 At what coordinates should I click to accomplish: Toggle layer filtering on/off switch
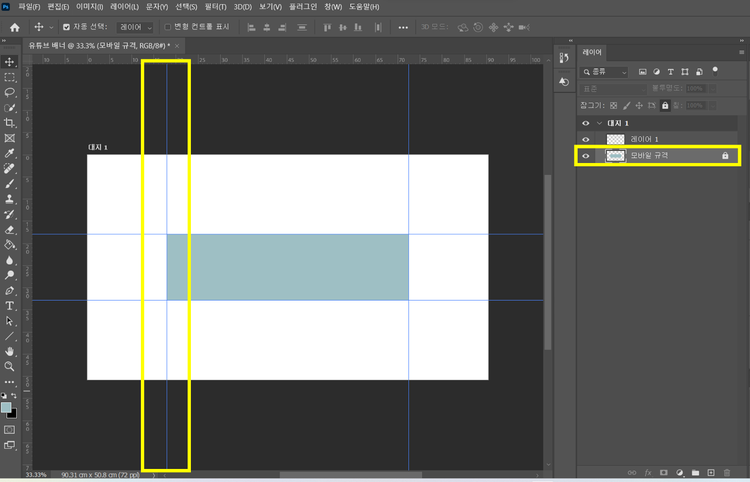click(715, 71)
